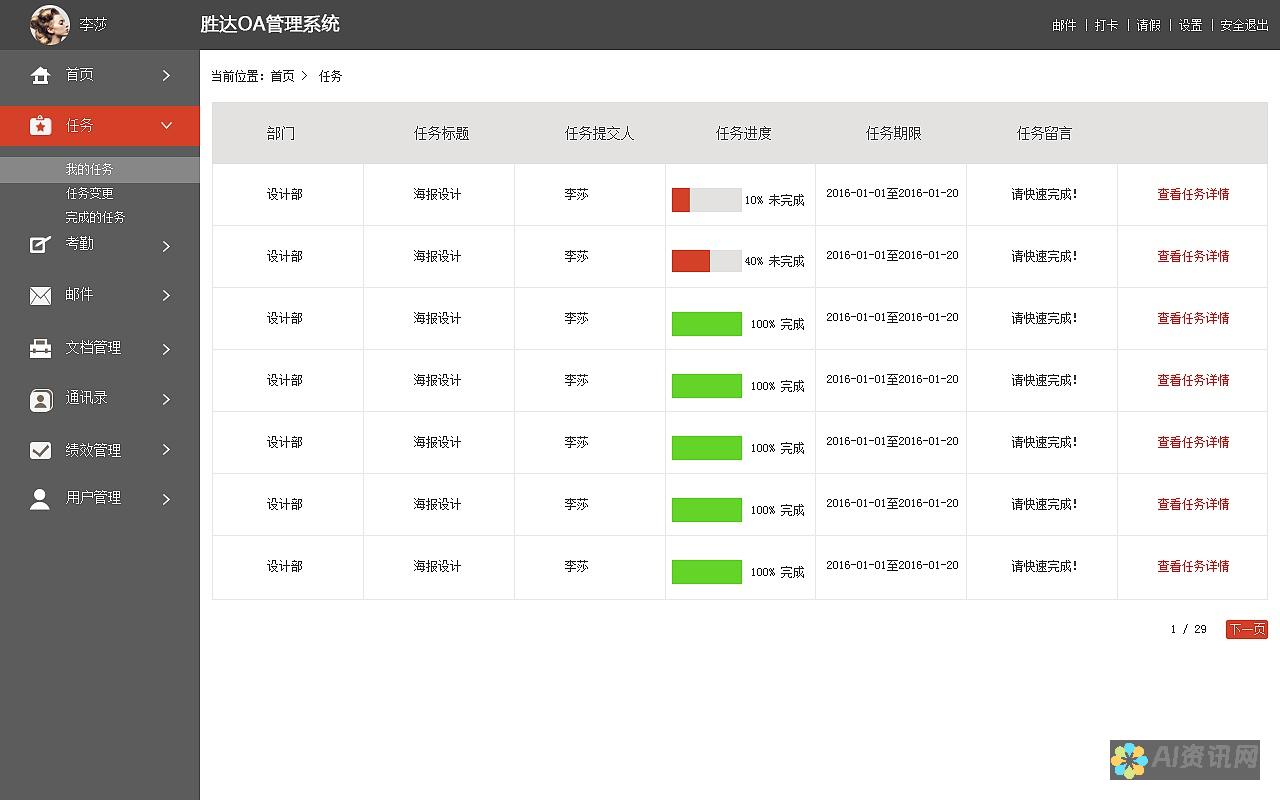Click 安全退出 to log out

pyautogui.click(x=1244, y=25)
